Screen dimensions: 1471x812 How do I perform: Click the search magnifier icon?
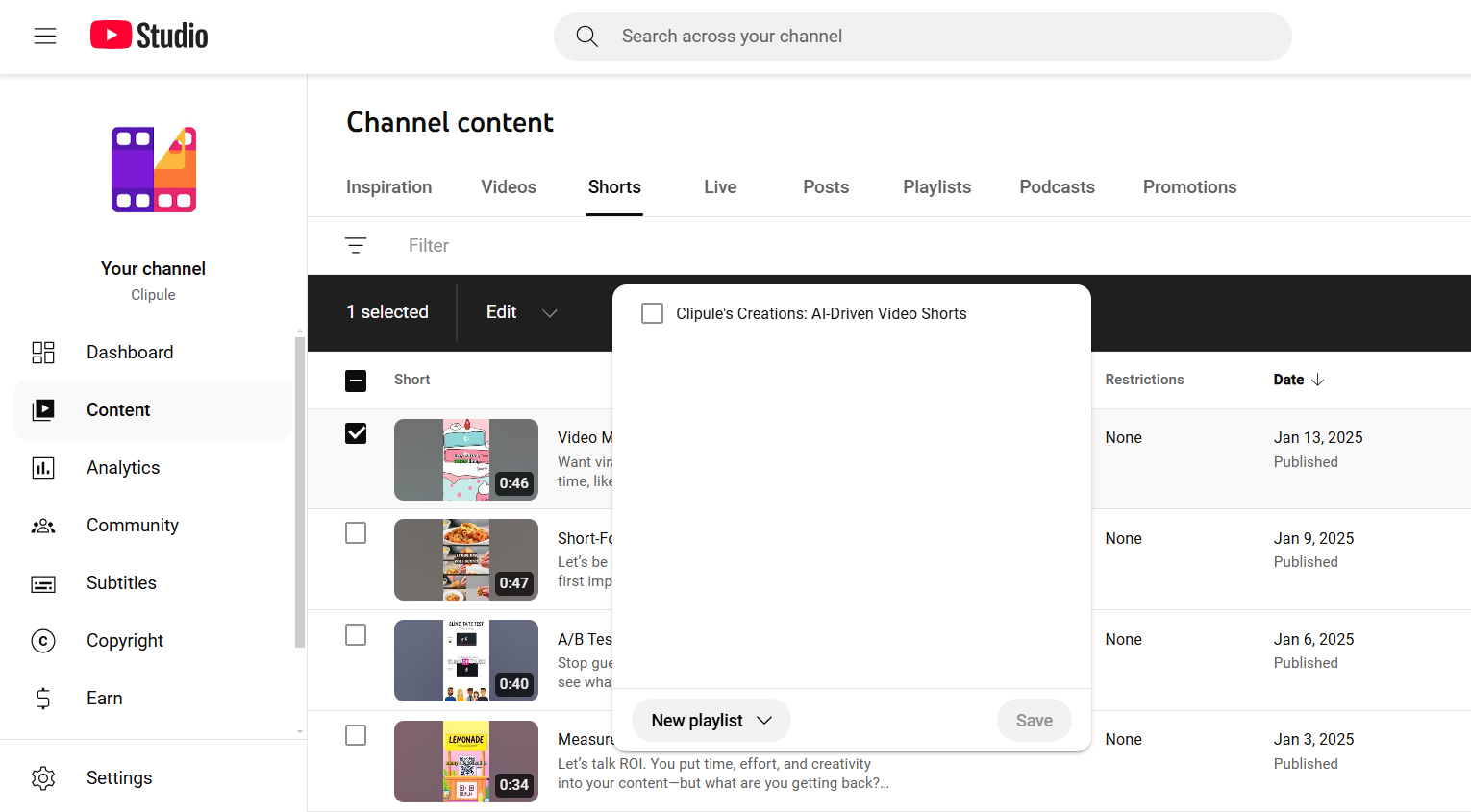click(586, 37)
